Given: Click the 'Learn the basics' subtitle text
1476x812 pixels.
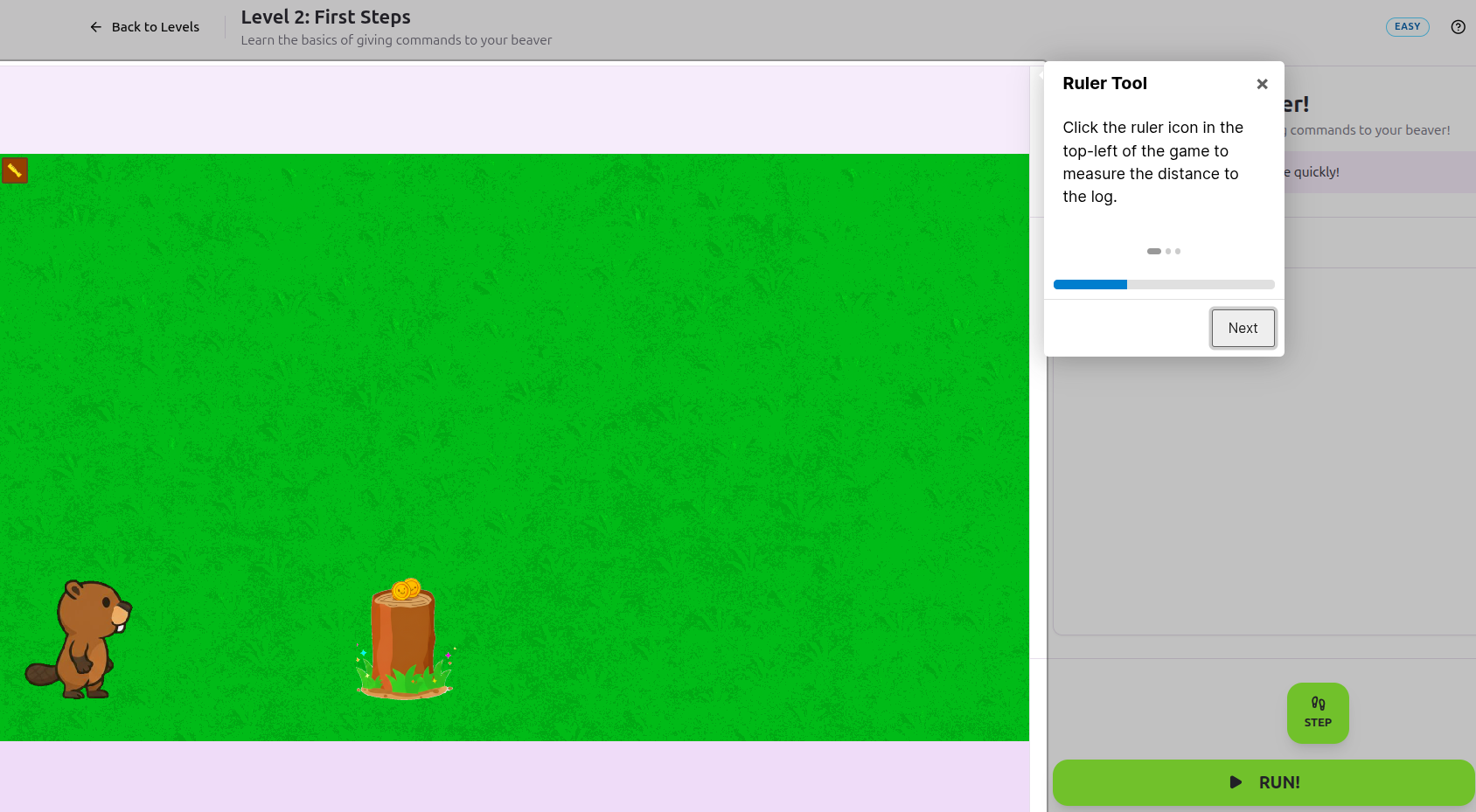Looking at the screenshot, I should click(x=396, y=40).
